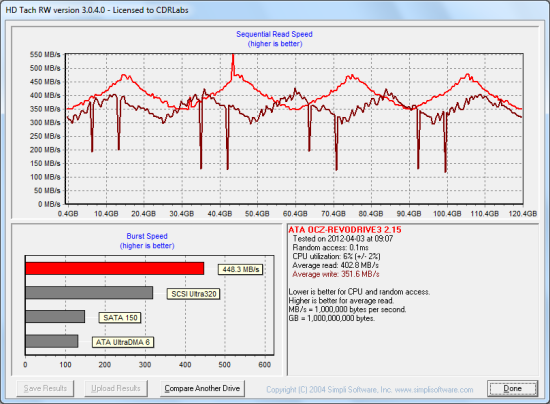Click Compare Another Drive button
This screenshot has height=404, width=550.
click(x=202, y=389)
